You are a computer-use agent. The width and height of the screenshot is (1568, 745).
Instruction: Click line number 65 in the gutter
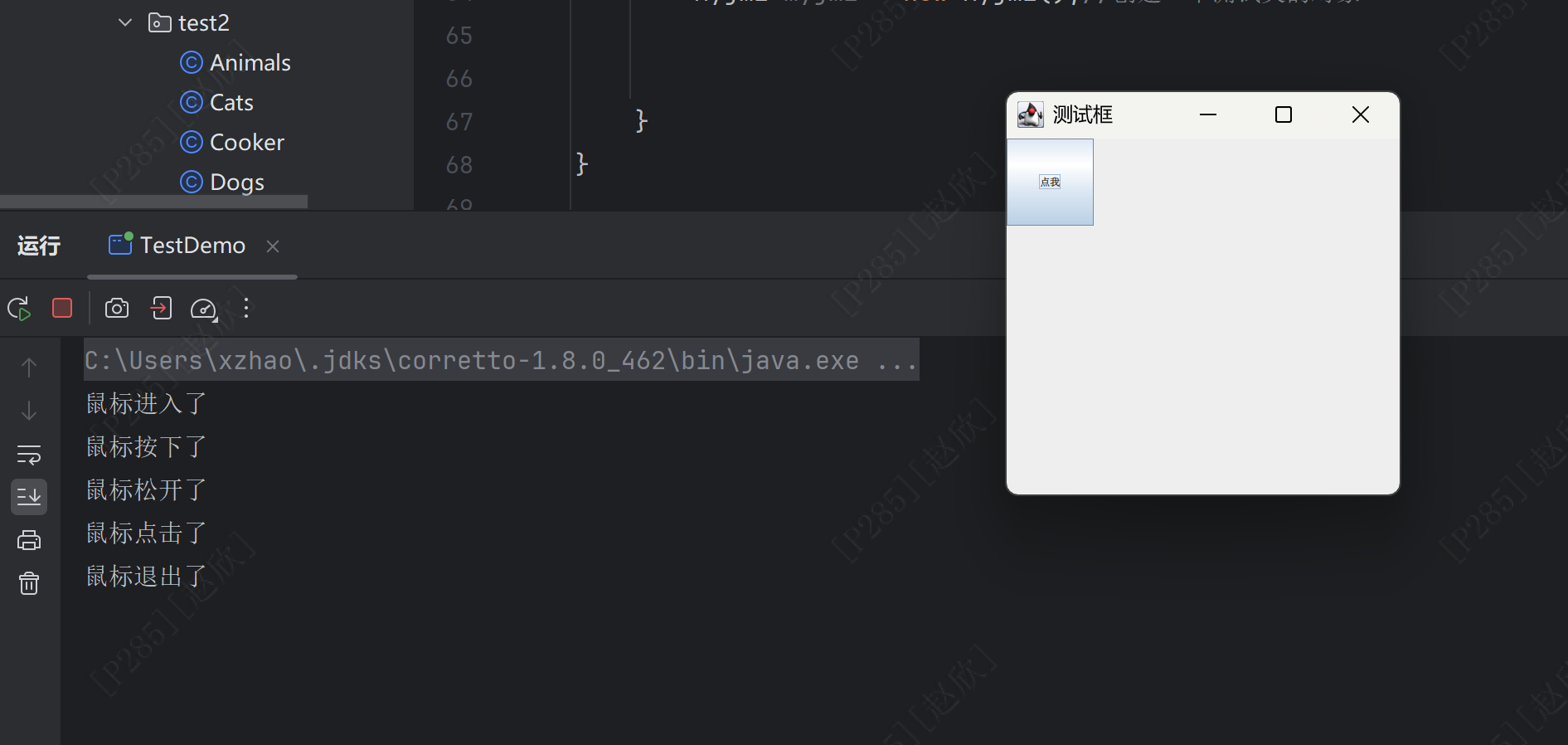pyautogui.click(x=459, y=36)
